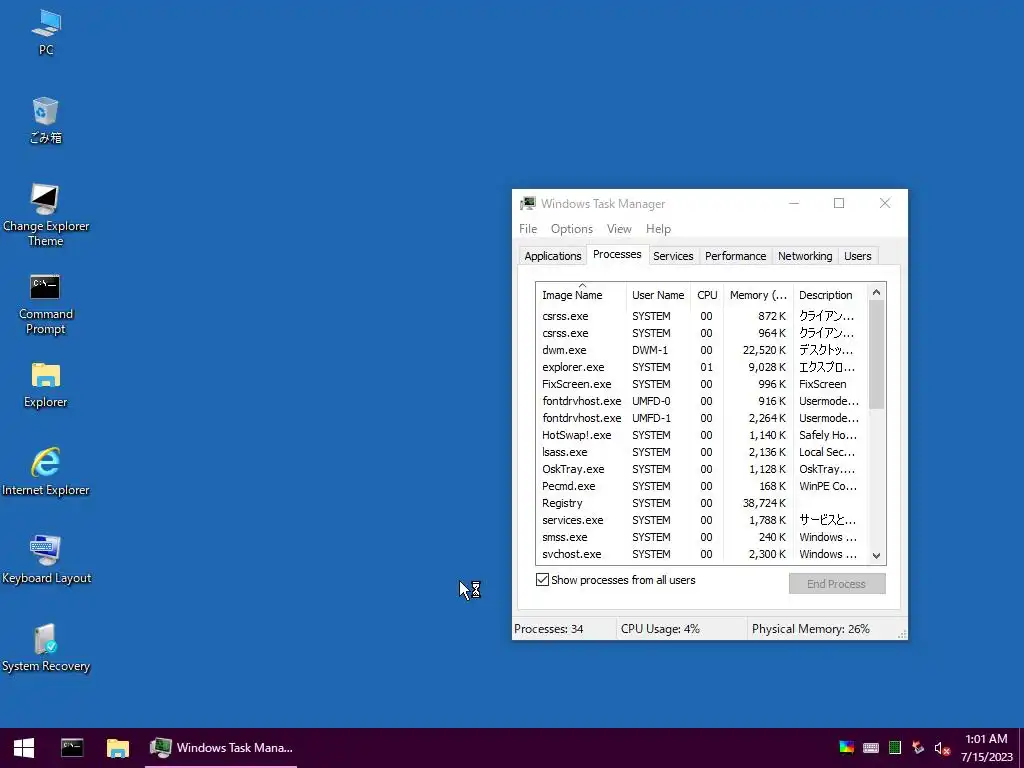Click the End Process button
Screen dimensions: 1024x768
coord(837,584)
